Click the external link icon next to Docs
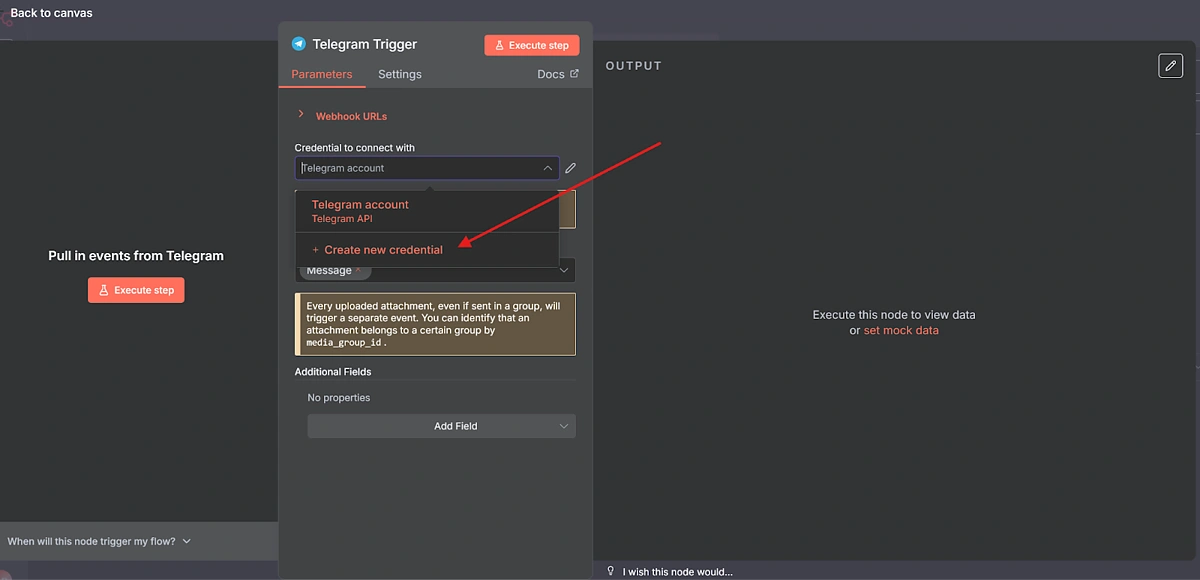 pos(575,73)
